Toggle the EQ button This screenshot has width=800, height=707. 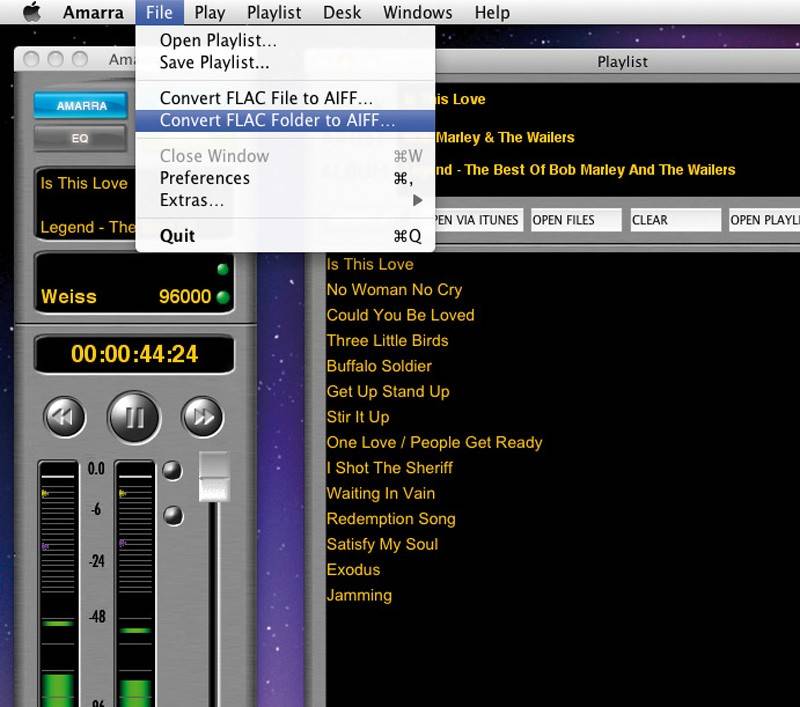(x=81, y=138)
